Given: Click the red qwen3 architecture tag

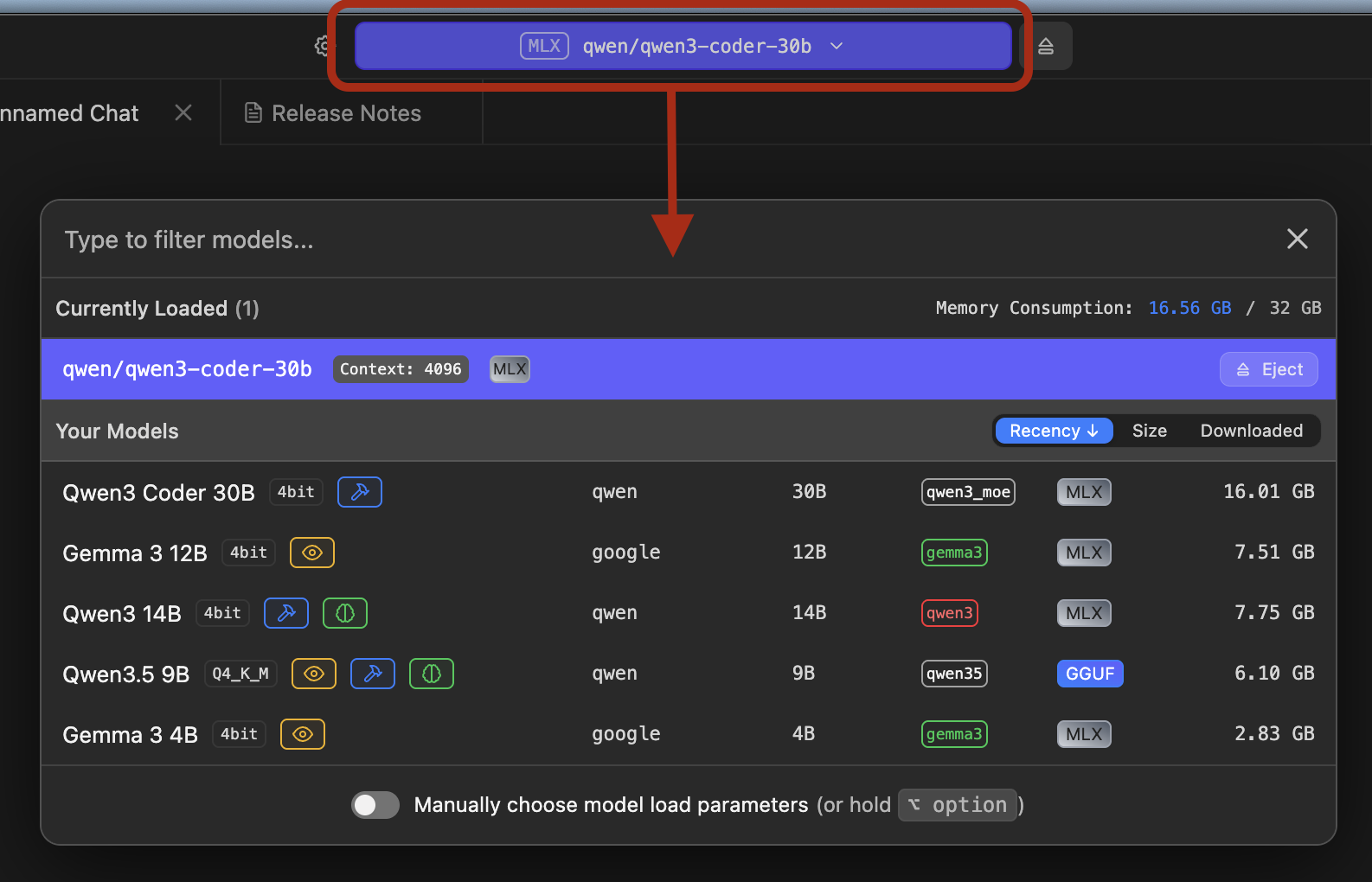Looking at the screenshot, I should pos(950,613).
